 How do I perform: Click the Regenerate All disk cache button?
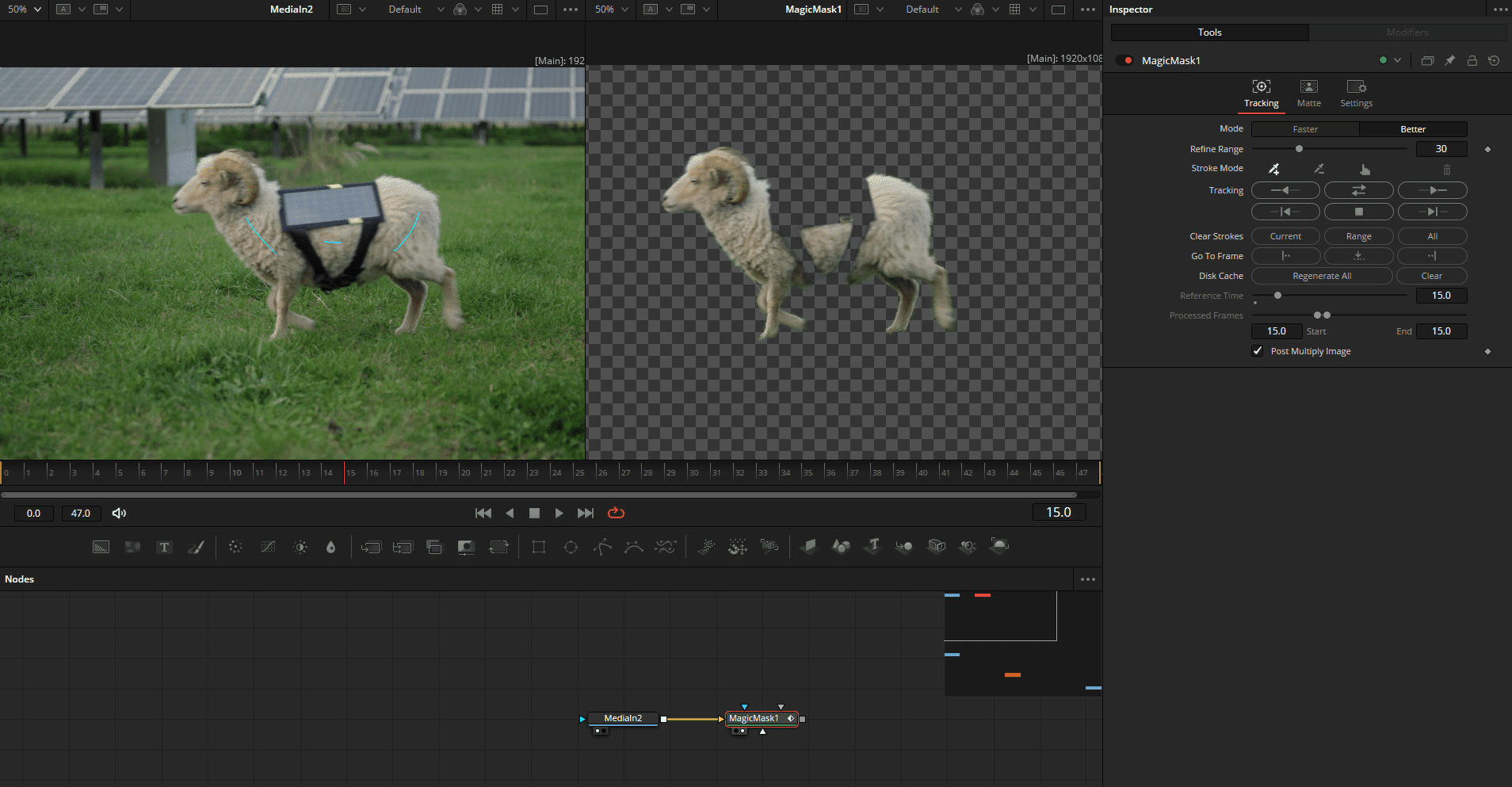[x=1321, y=275]
